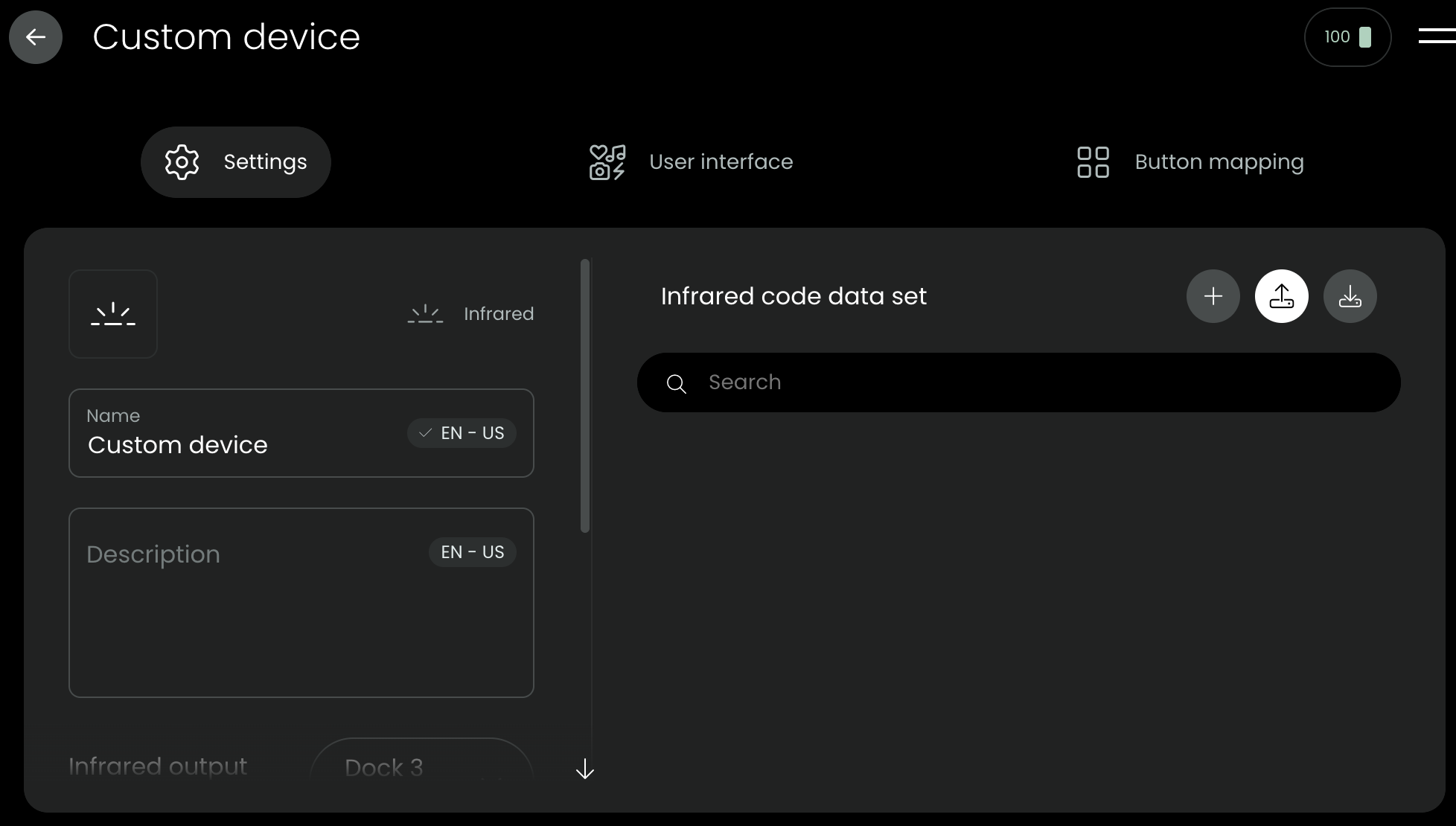Click the Infrared code data set heading
Screen dimensions: 1456x826
(x=794, y=296)
